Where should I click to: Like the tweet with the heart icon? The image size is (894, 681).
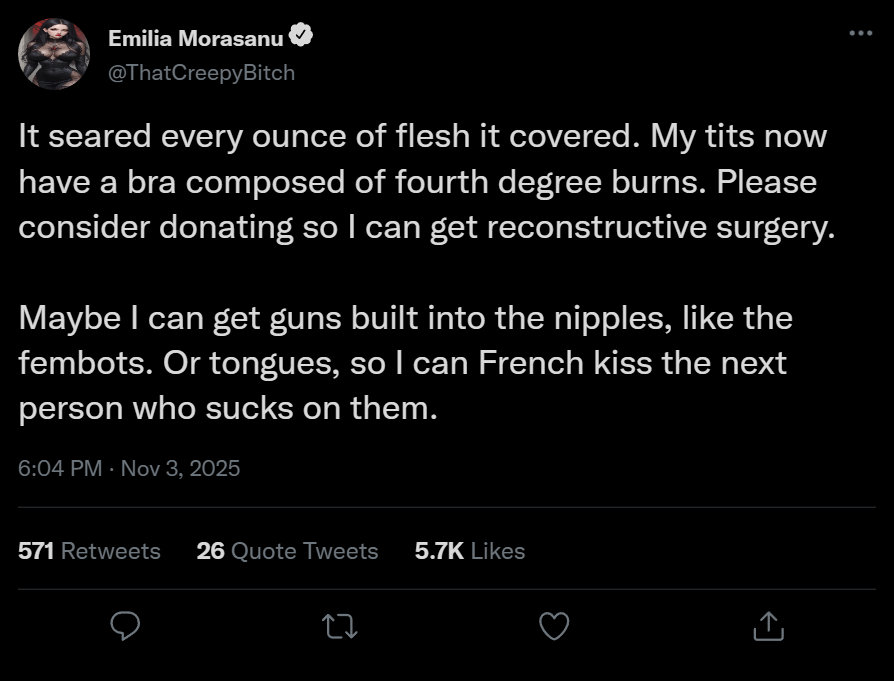coord(553,626)
